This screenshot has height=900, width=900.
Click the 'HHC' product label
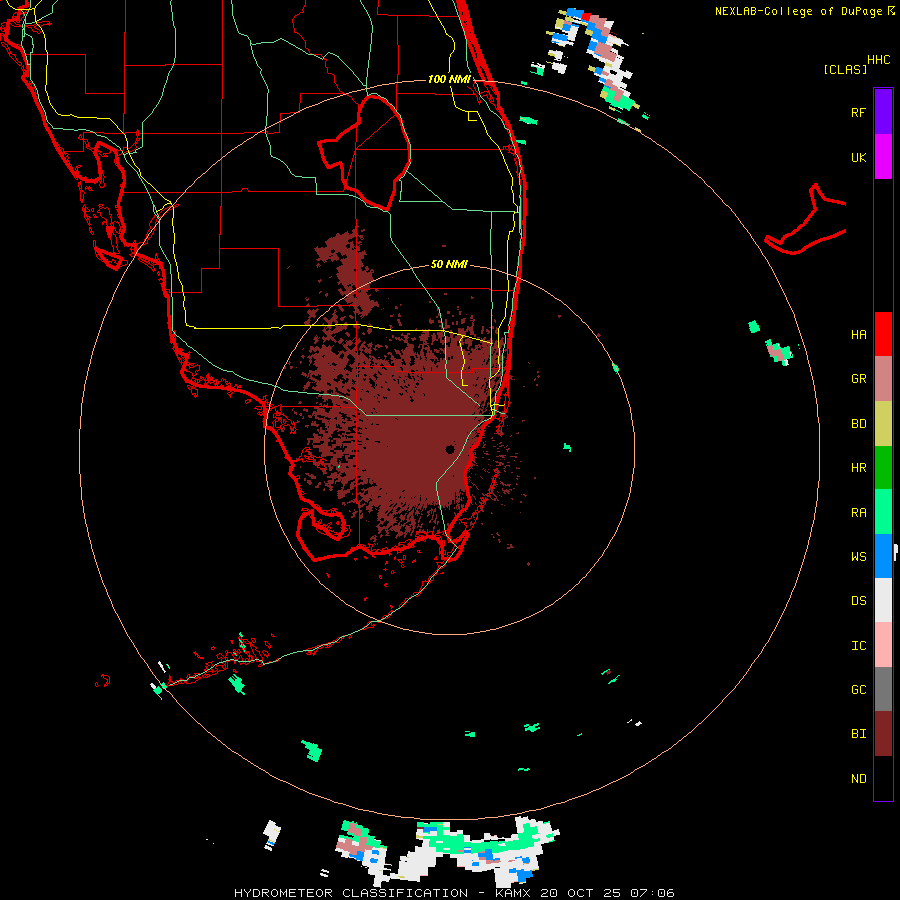coord(879,60)
